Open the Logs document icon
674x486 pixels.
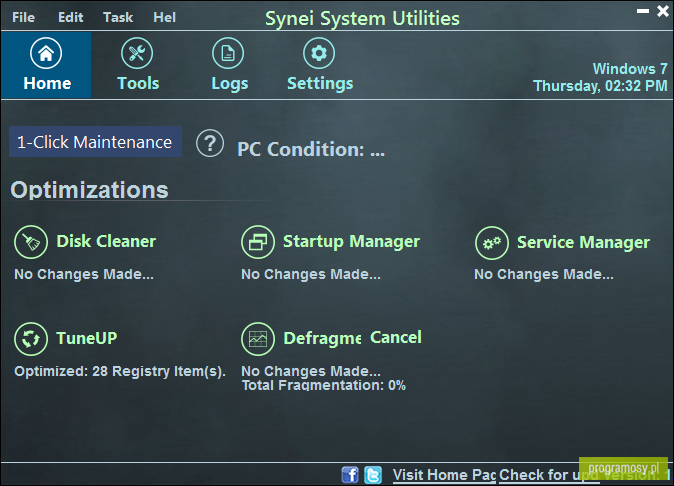[x=228, y=53]
